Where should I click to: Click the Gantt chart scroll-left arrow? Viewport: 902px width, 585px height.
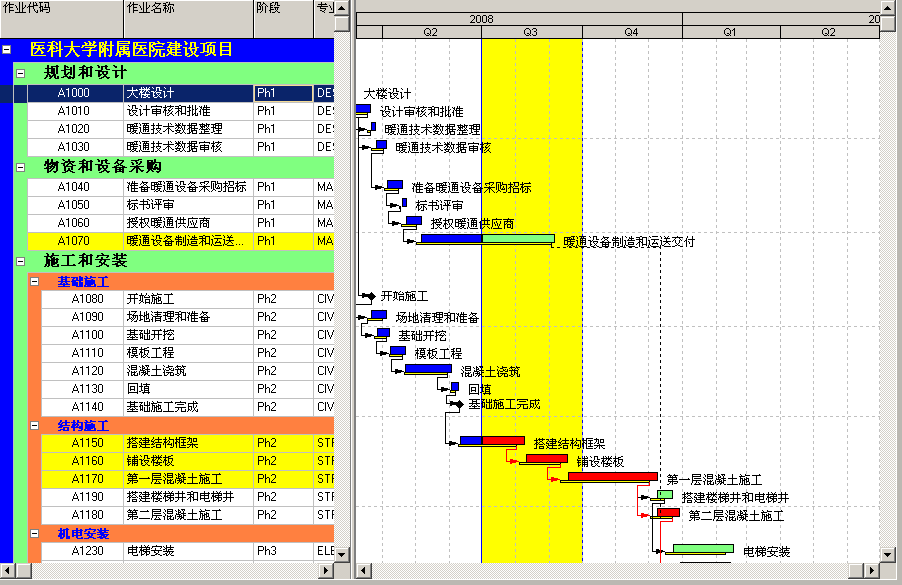(x=364, y=569)
